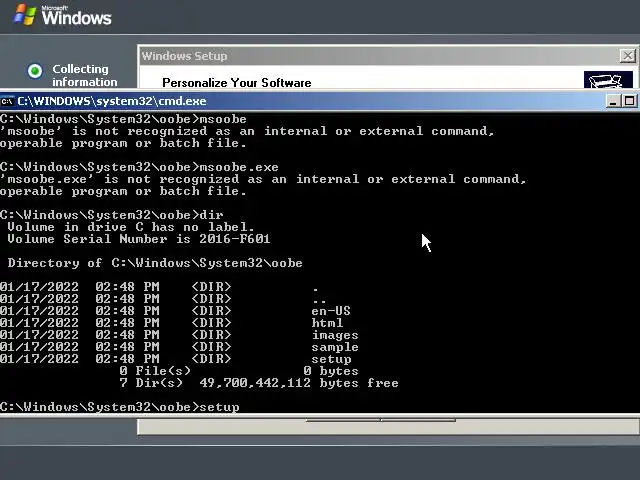This screenshot has width=640, height=480.
Task: Click the 'msoobe.exe' command line
Action: point(139,167)
